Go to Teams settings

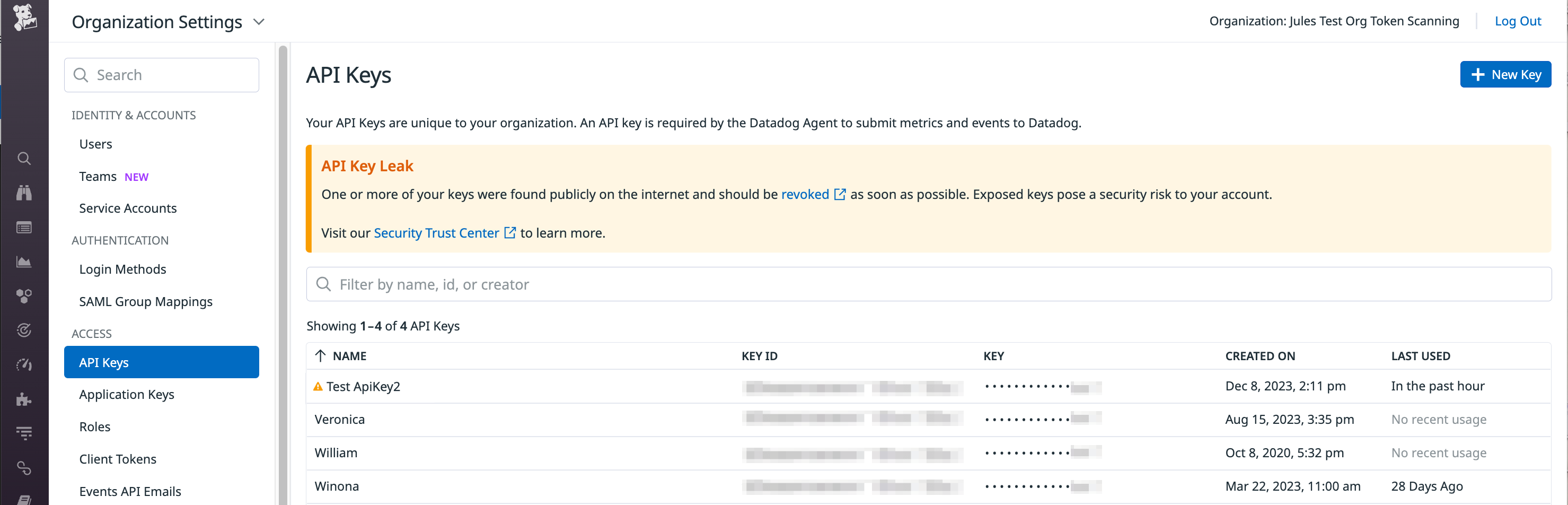coord(98,176)
